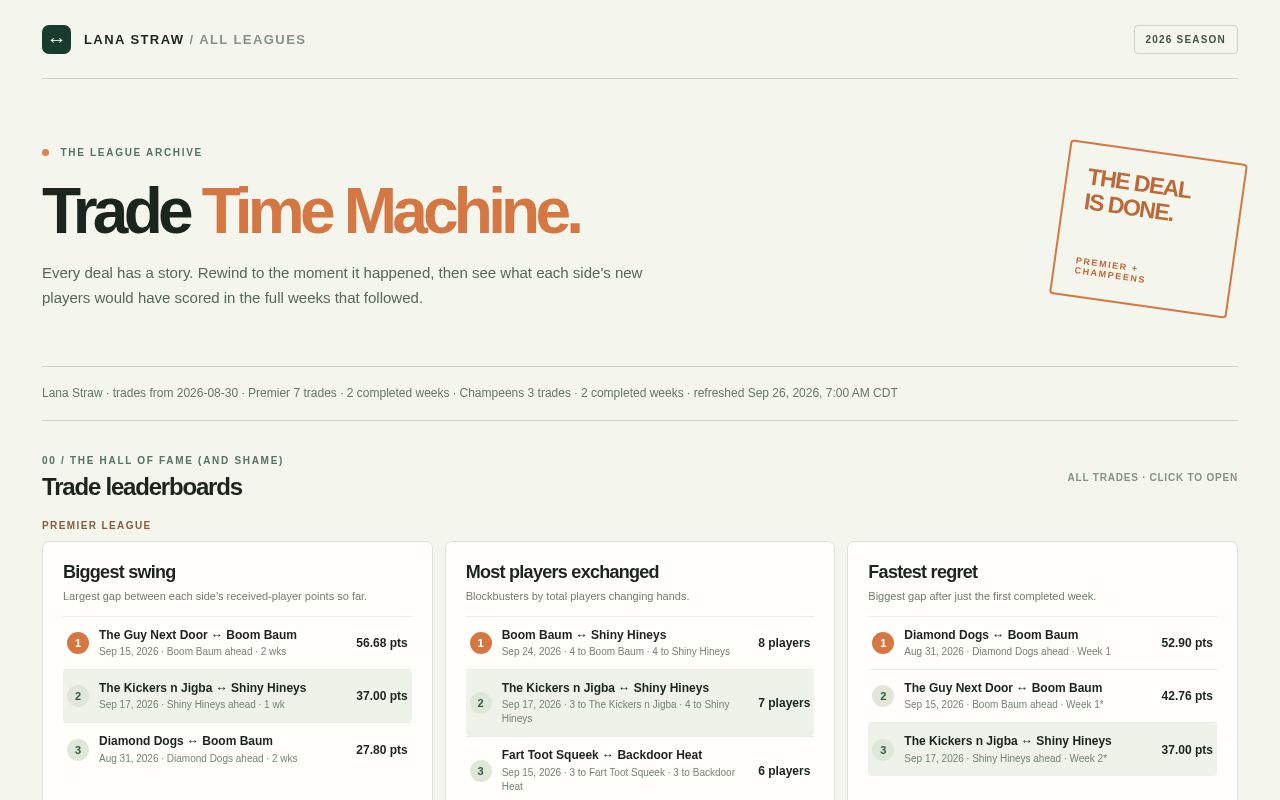Viewport: 1280px width, 800px height.
Task: Select the All Leagues breadcrumb
Action: 252,40
